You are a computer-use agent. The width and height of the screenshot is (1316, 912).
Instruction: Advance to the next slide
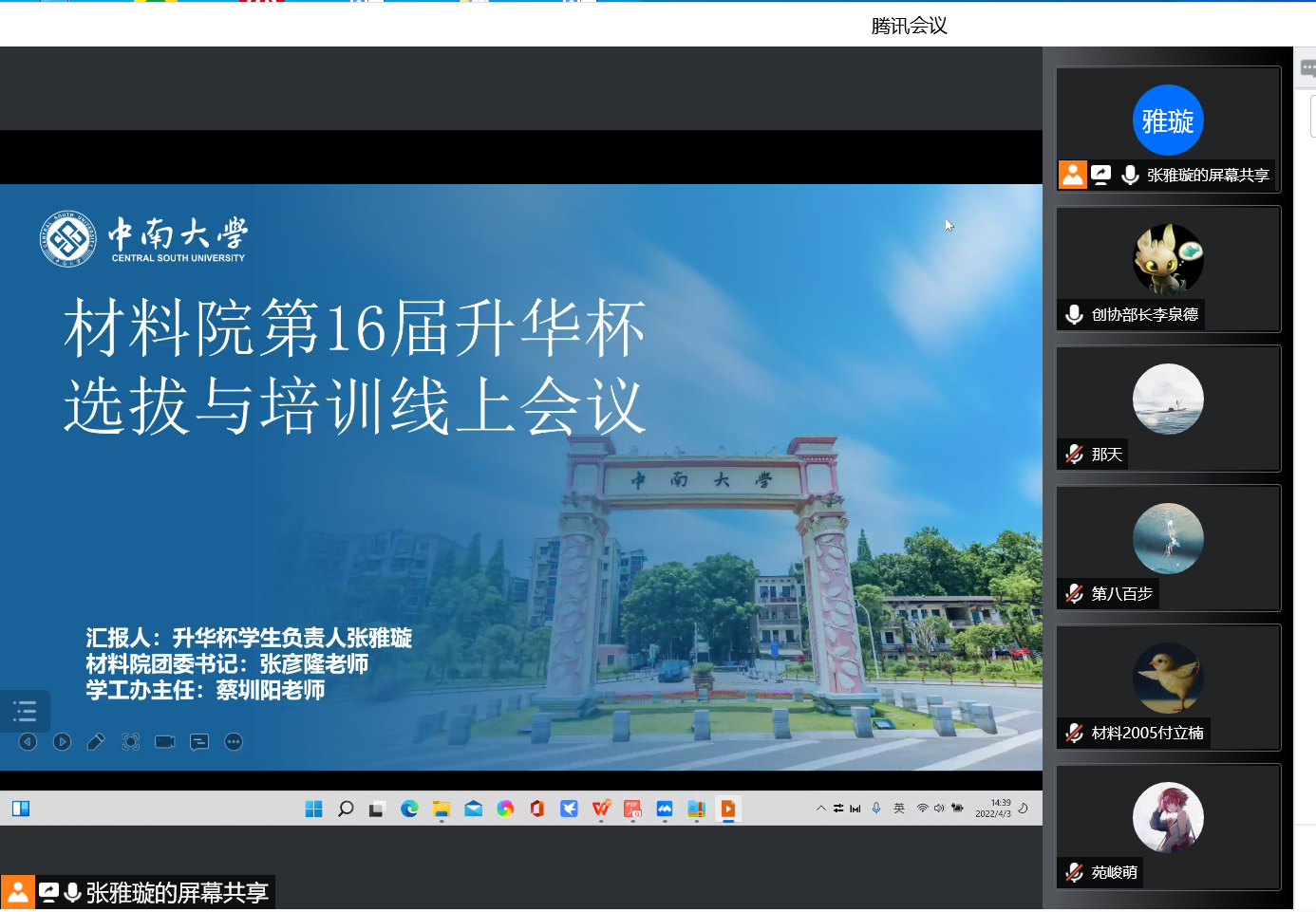pyautogui.click(x=62, y=742)
